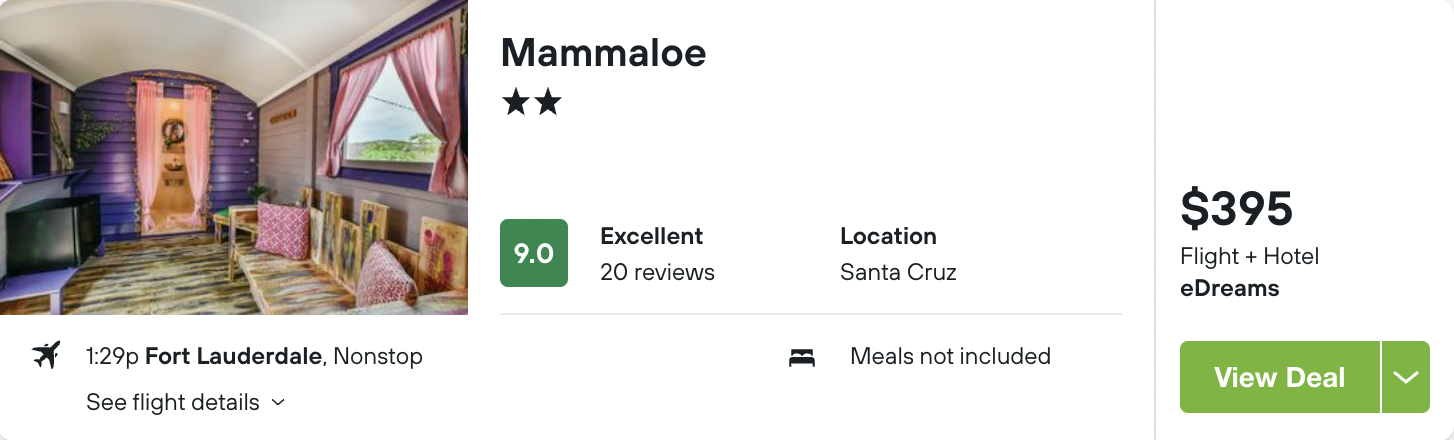Select the Santa Cruz location text
Viewport: 1454px width, 440px height.
(898, 272)
